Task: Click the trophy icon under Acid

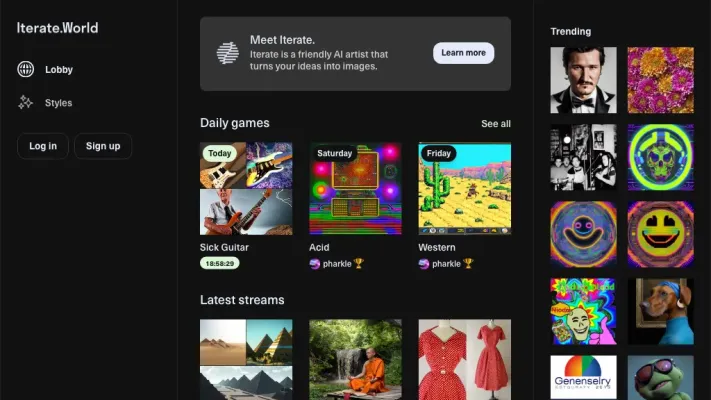Action: coord(359,264)
